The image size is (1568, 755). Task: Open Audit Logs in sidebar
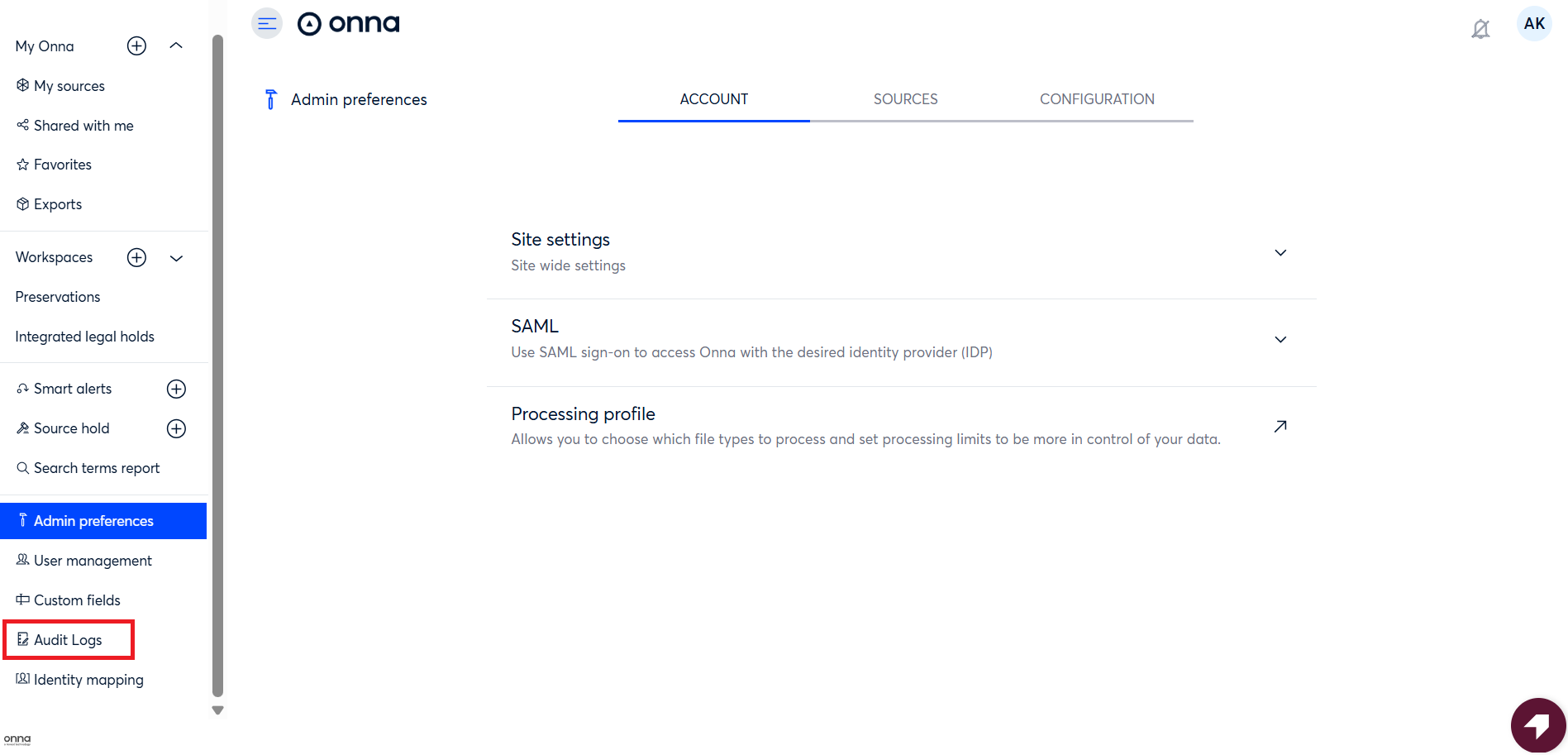[68, 640]
